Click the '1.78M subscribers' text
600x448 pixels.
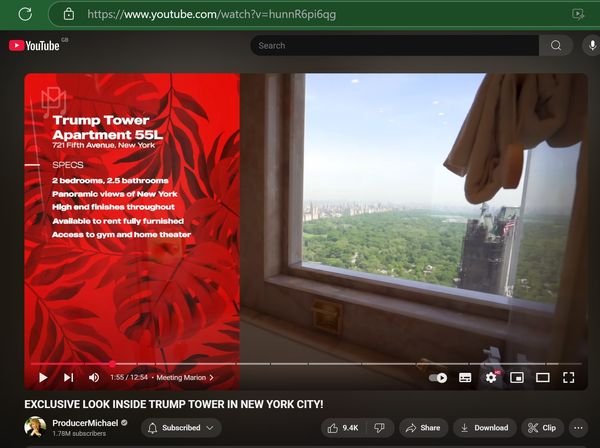click(x=79, y=434)
